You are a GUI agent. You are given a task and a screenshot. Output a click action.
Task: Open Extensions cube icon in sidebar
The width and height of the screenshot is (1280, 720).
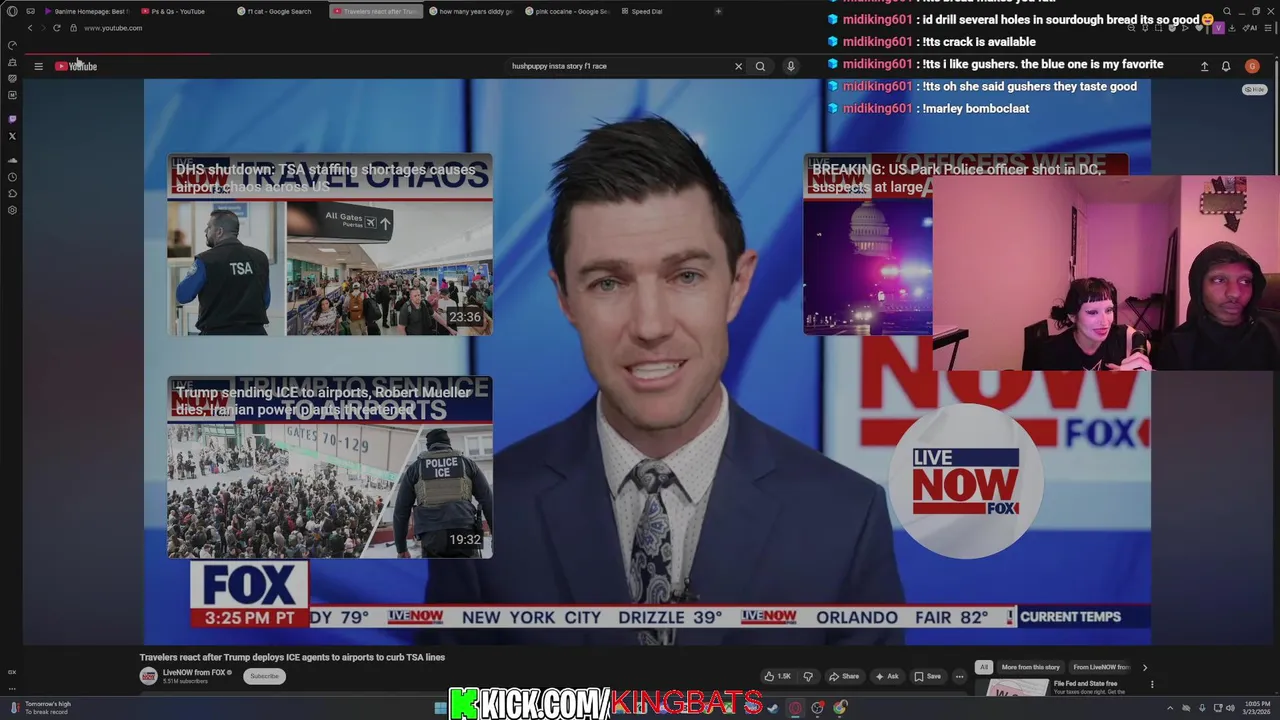click(x=12, y=193)
